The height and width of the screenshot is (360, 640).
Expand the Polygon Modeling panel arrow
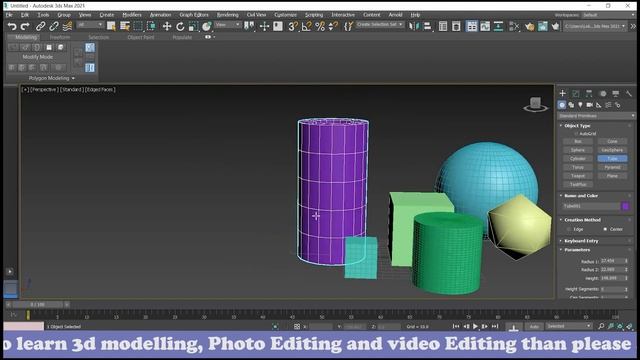pos(73,78)
